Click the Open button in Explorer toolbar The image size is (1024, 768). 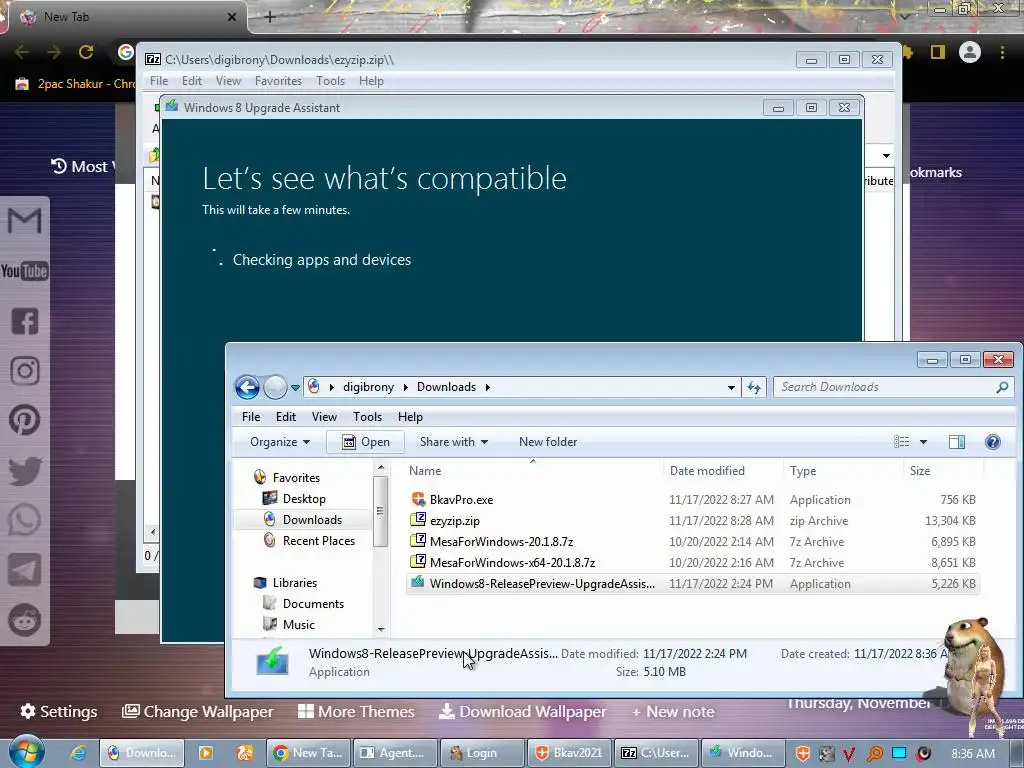pos(366,442)
